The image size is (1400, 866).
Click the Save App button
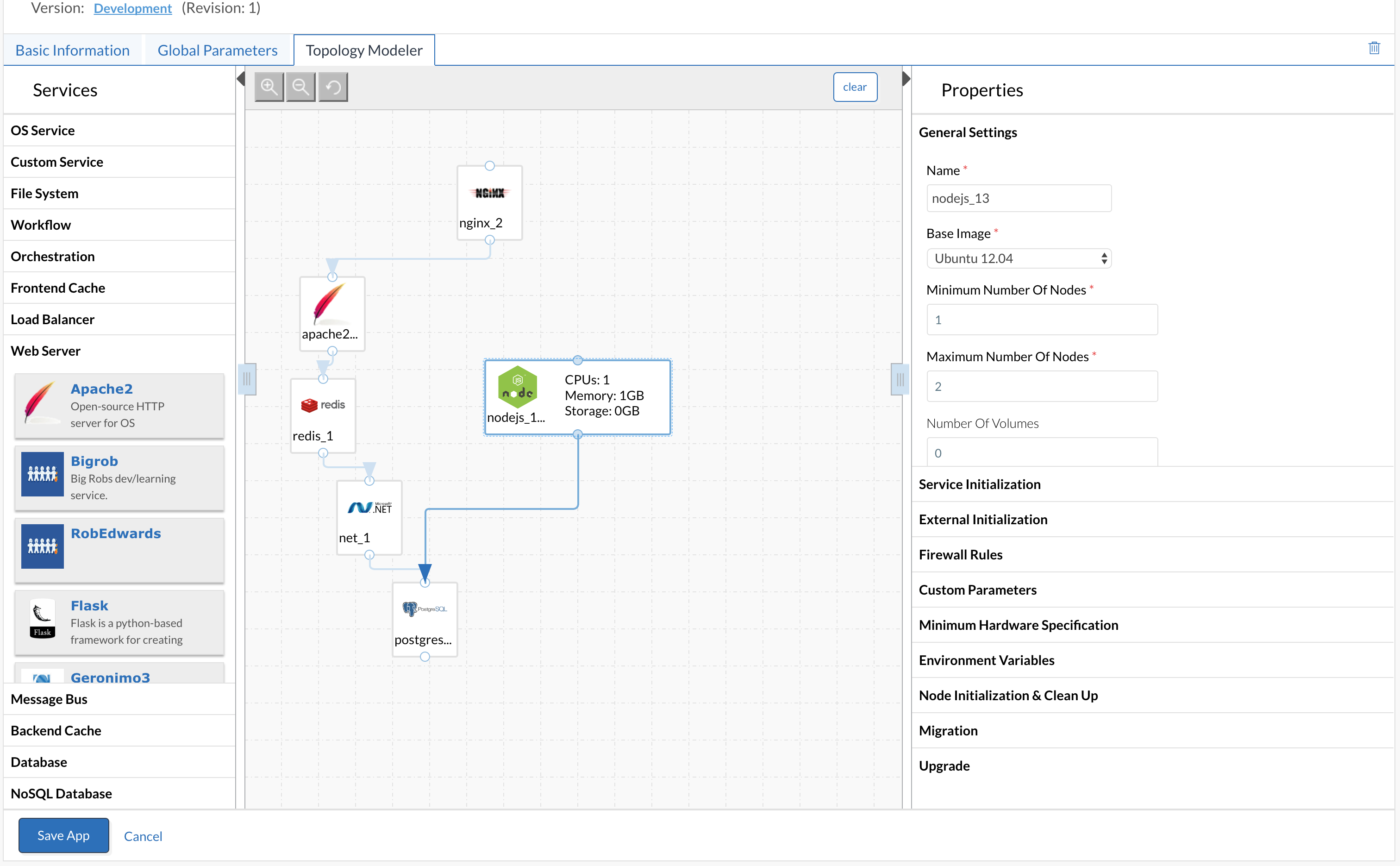point(63,835)
